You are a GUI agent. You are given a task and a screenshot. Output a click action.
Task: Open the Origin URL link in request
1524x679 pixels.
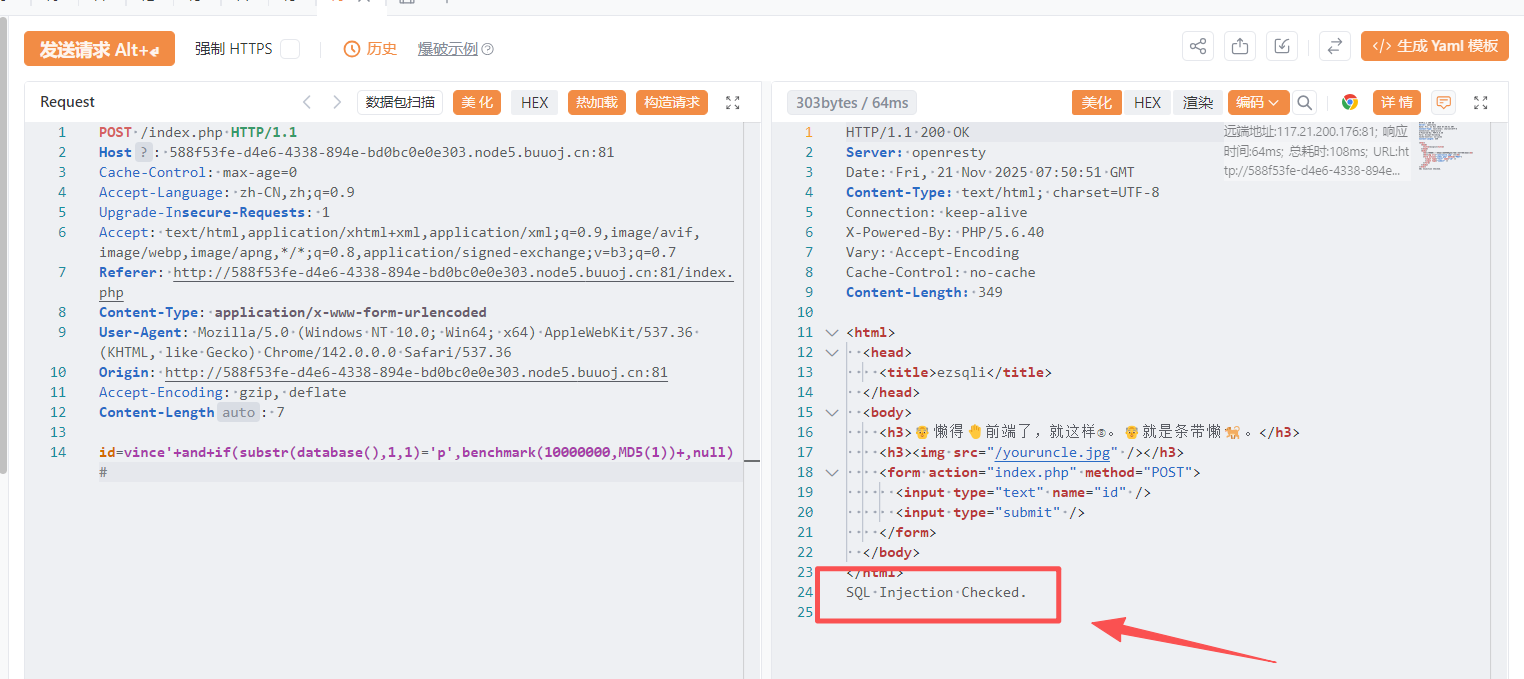pyautogui.click(x=416, y=373)
